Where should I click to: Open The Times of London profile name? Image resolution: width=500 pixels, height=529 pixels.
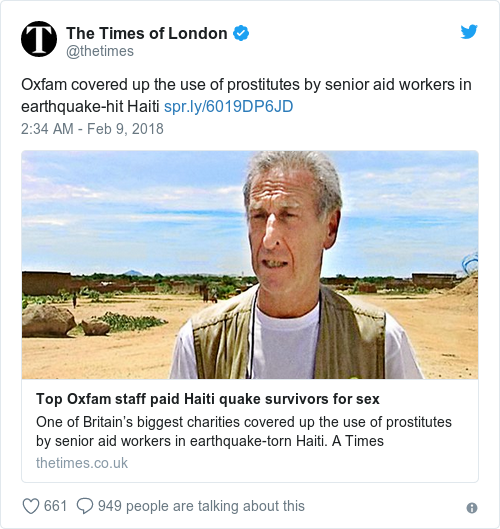tap(147, 33)
